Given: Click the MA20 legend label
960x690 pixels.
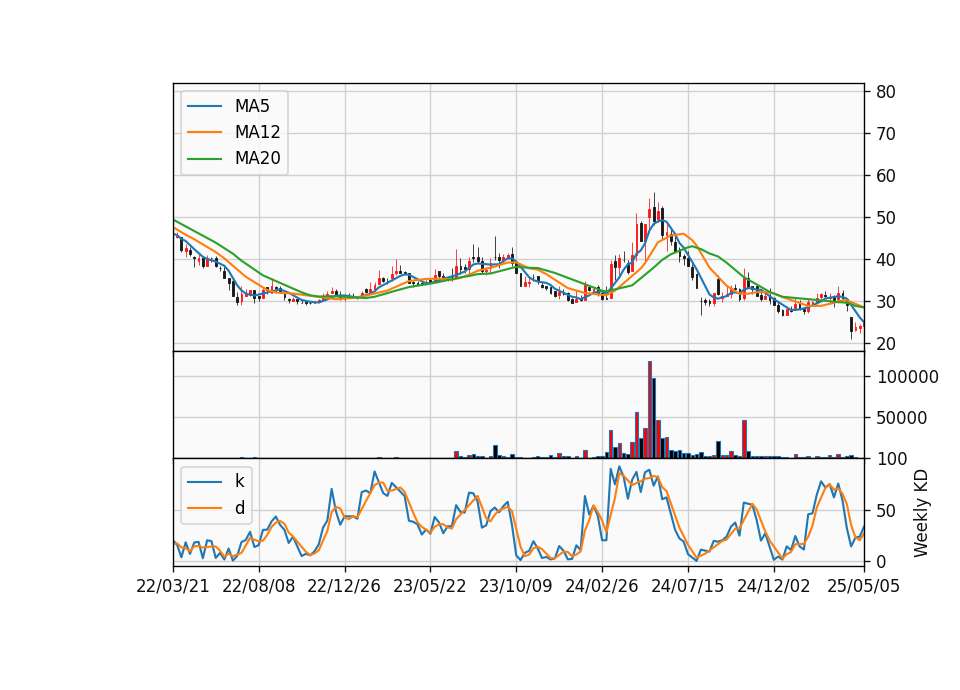Looking at the screenshot, I should tap(257, 158).
